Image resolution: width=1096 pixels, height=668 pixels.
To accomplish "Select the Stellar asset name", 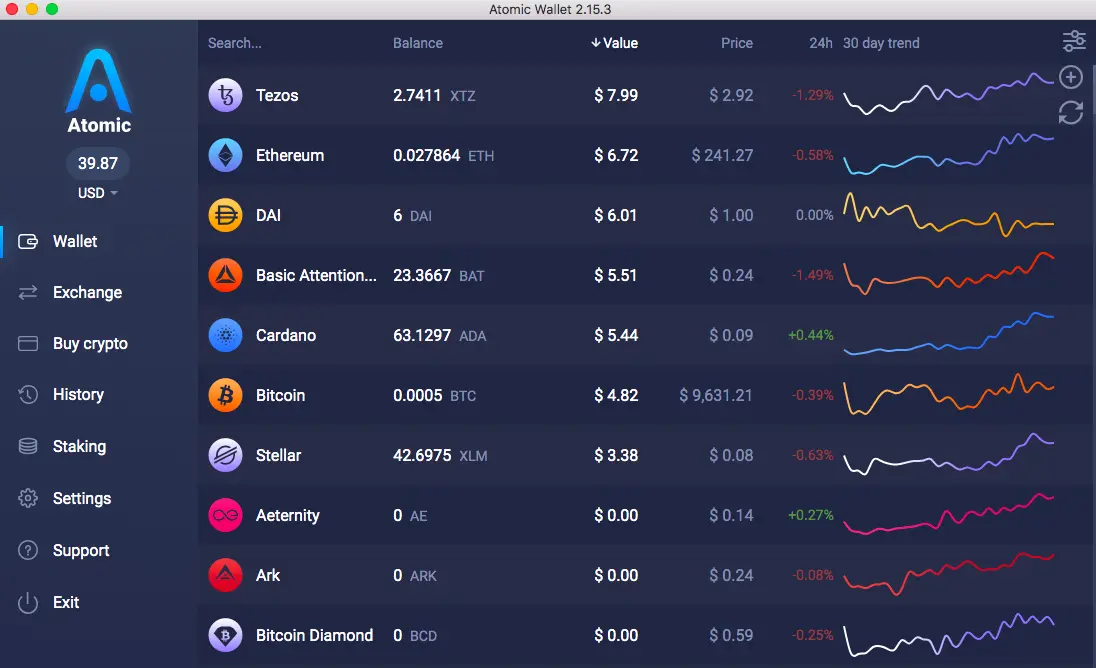I will coord(278,456).
